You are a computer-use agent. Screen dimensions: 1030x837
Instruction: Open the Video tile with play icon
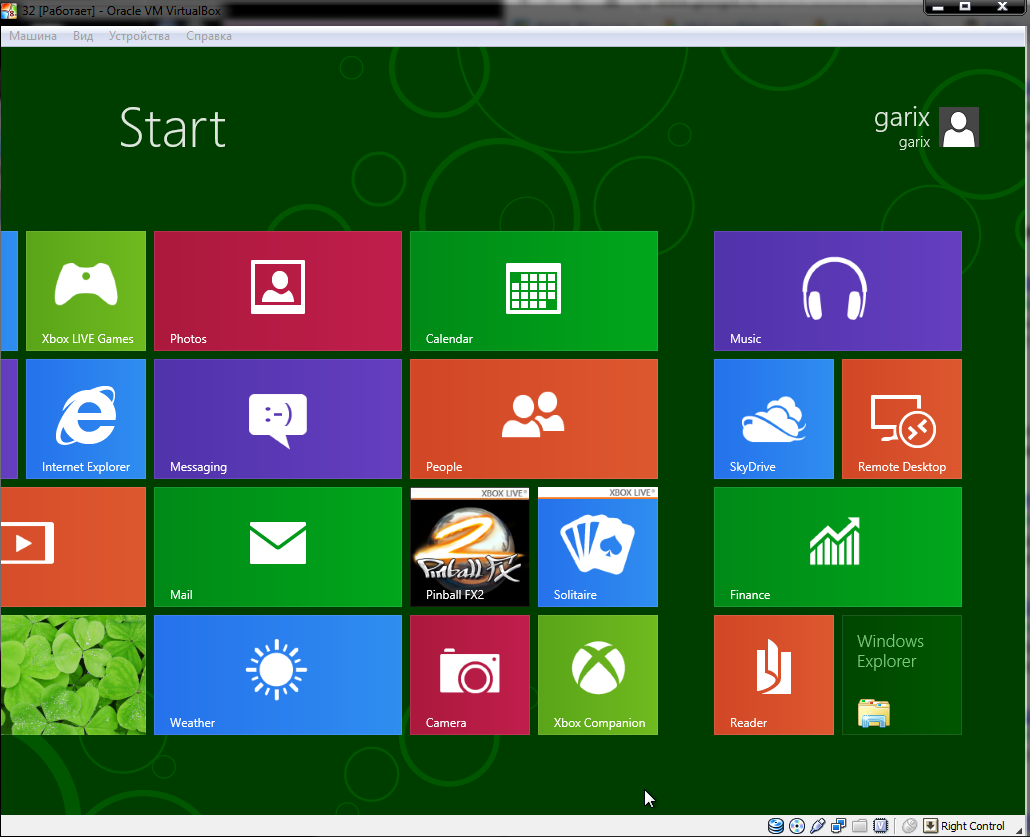[73, 547]
